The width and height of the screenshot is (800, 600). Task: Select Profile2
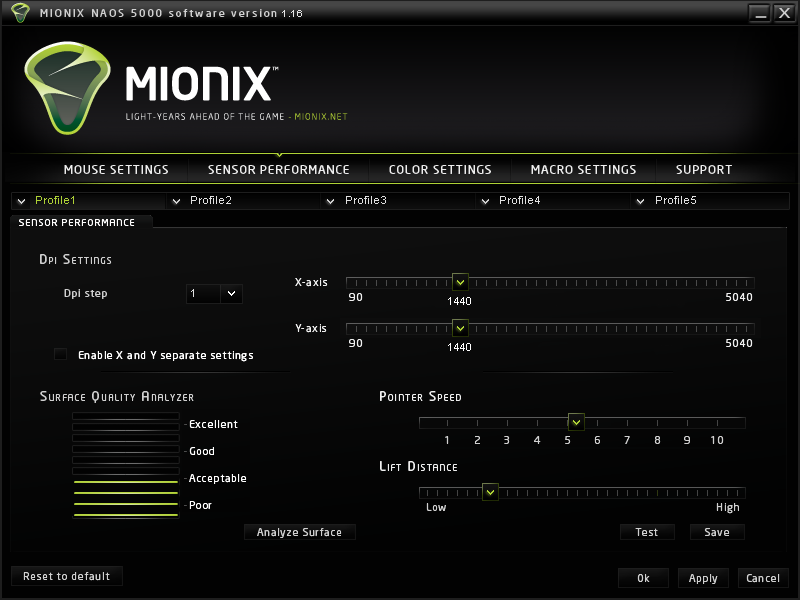(x=211, y=200)
